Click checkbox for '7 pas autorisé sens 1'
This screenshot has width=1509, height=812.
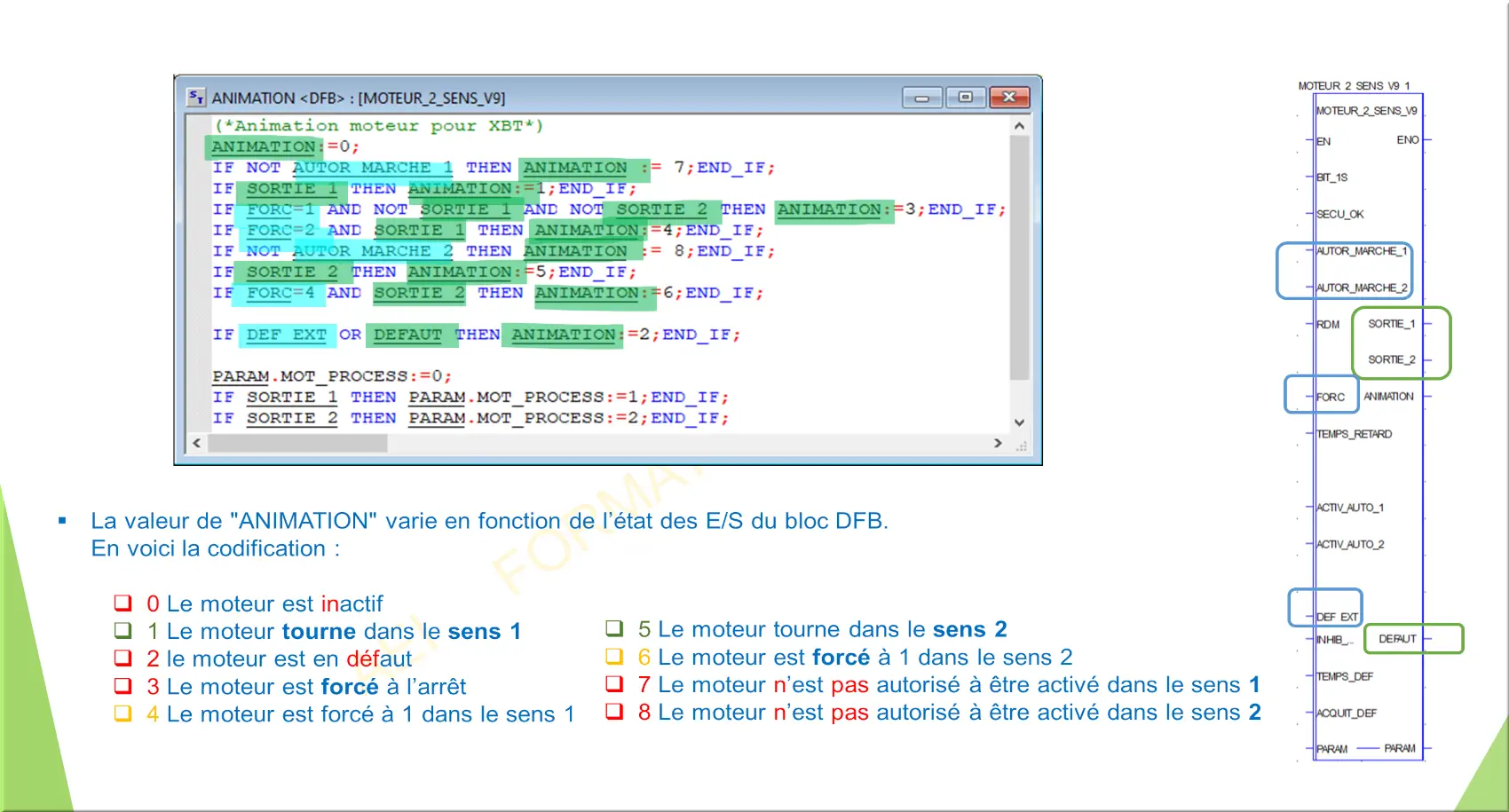(x=614, y=684)
